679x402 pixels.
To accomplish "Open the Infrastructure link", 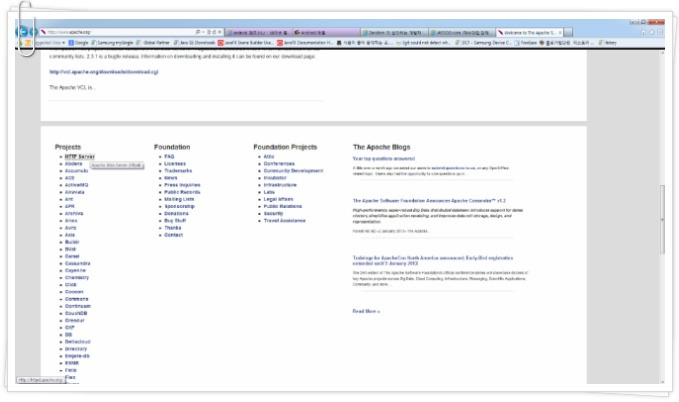I will (x=280, y=185).
